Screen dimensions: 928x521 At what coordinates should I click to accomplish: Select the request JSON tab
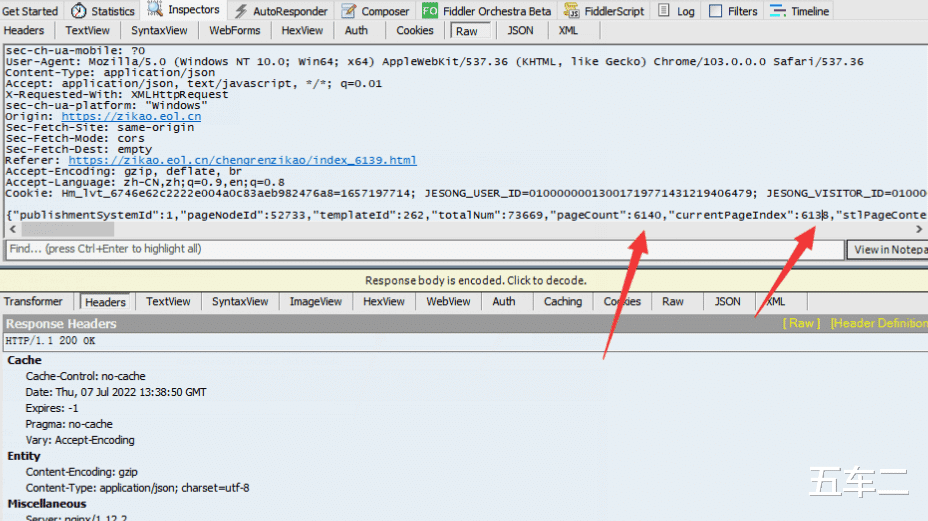pos(520,30)
